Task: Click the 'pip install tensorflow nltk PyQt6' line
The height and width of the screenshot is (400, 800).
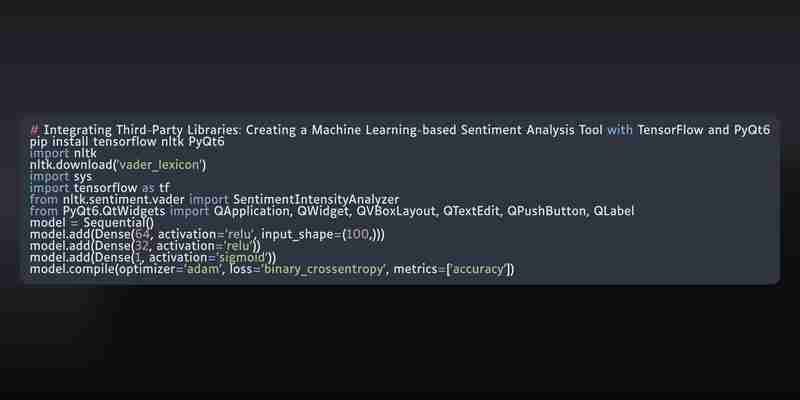Action: [127, 142]
